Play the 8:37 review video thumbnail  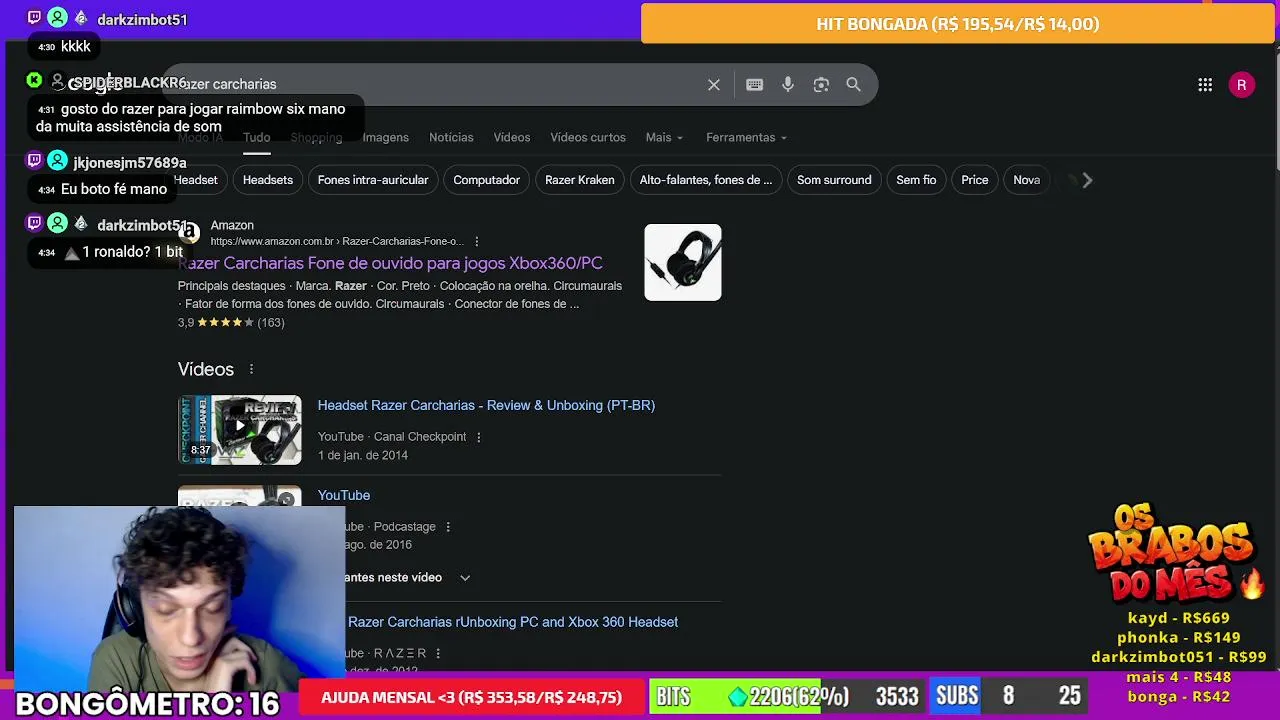(240, 430)
